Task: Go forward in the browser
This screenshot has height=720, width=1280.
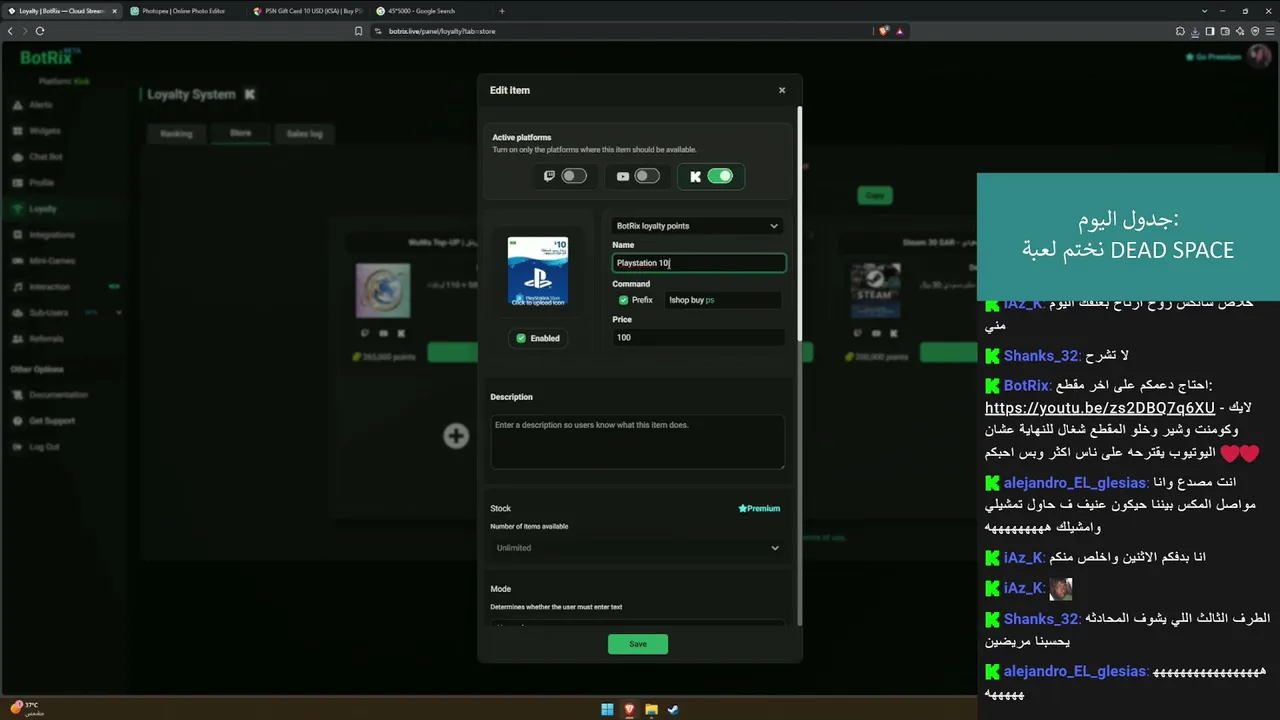Action: point(24,31)
